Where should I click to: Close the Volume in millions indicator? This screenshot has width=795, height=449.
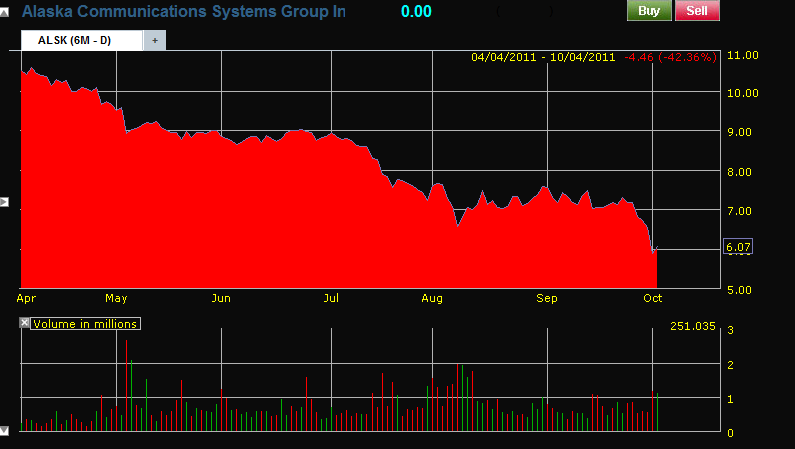24,323
